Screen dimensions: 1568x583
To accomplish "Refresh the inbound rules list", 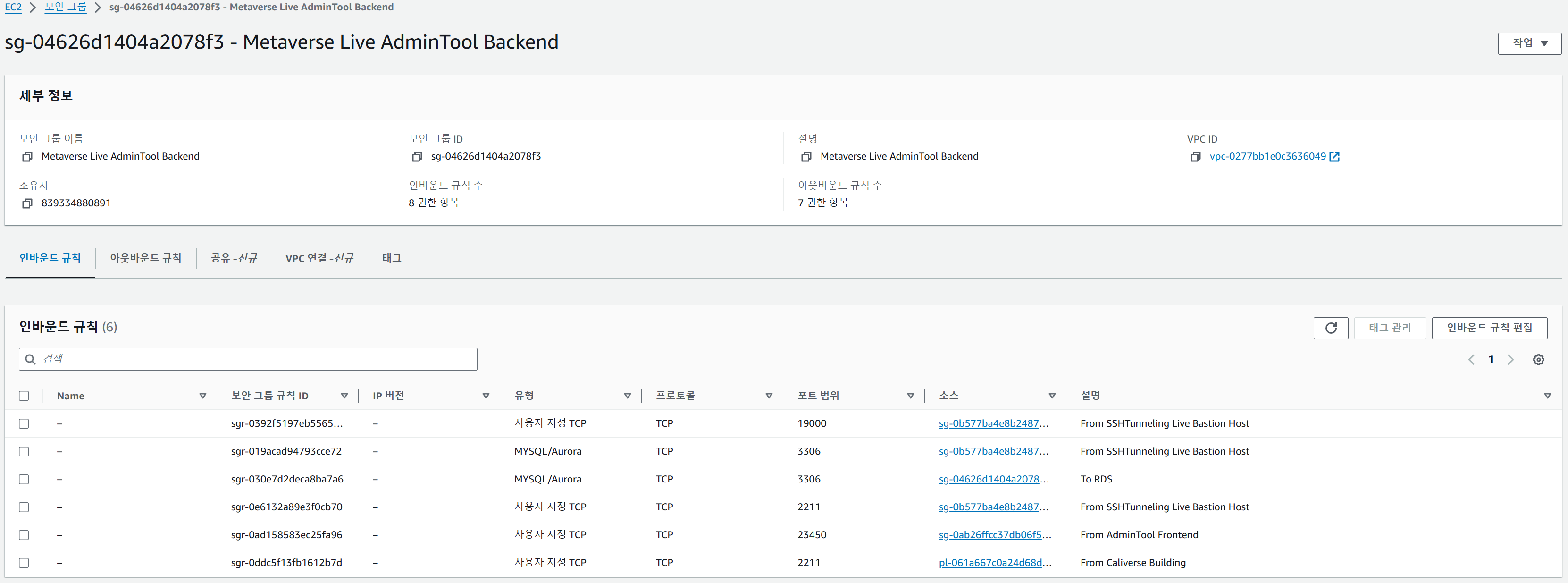I will click(1330, 328).
